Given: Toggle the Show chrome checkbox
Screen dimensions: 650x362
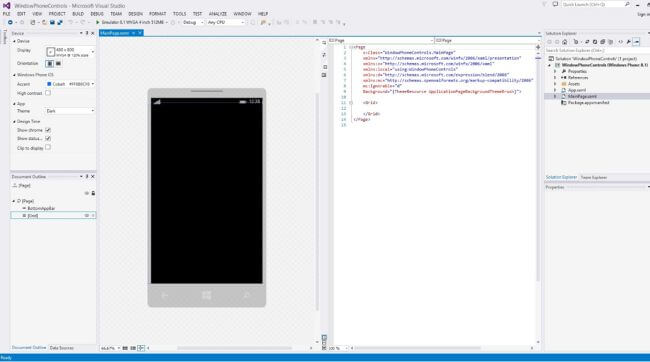Looking at the screenshot, I should point(48,130).
